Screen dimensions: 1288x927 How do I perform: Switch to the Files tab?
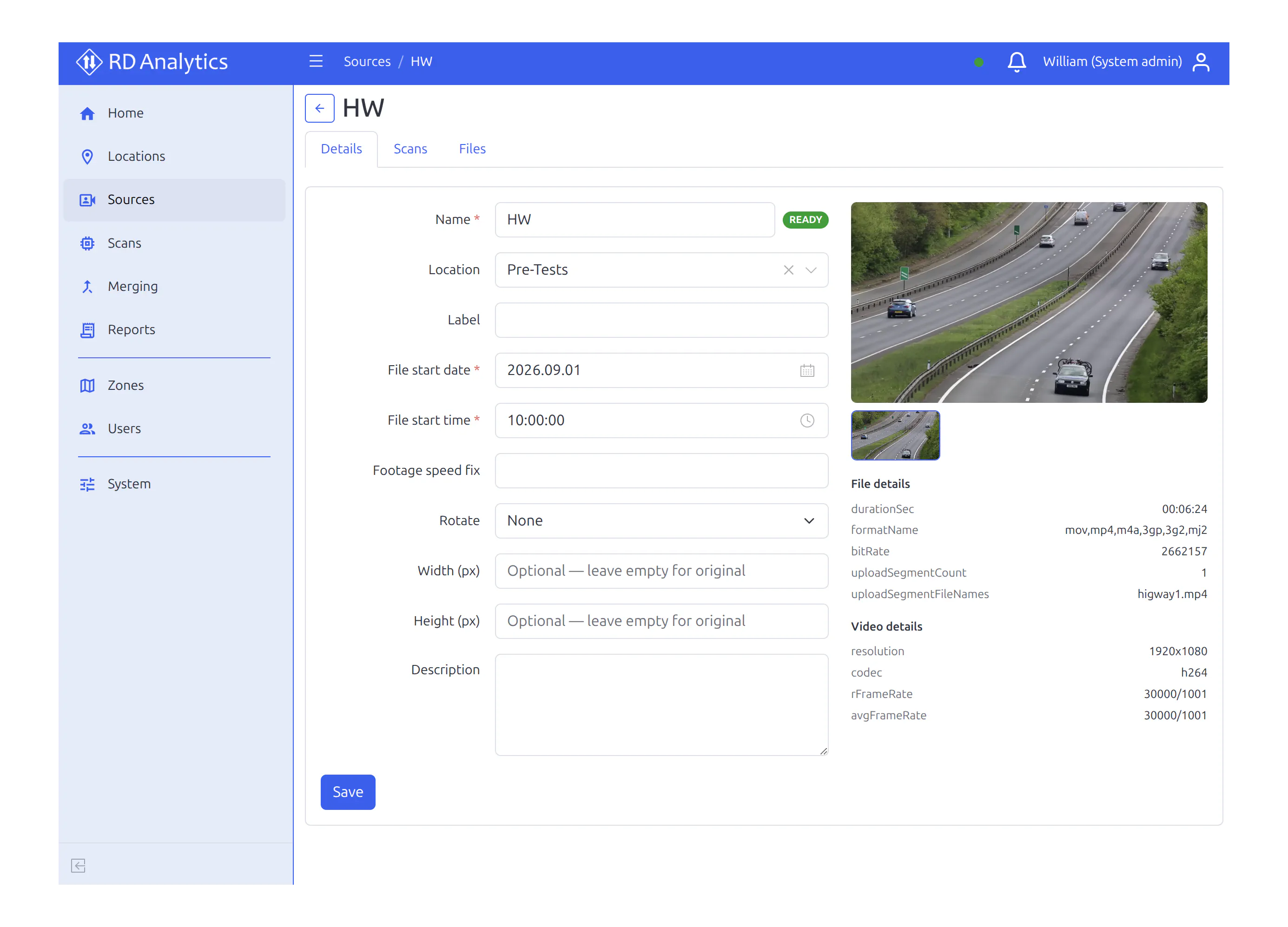point(472,149)
